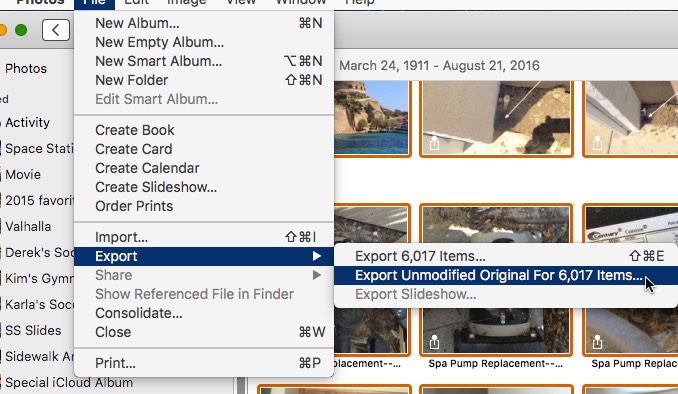Viewport: 678px width, 394px height.
Task: Open the 2015 favorites album
Action: (x=39, y=200)
